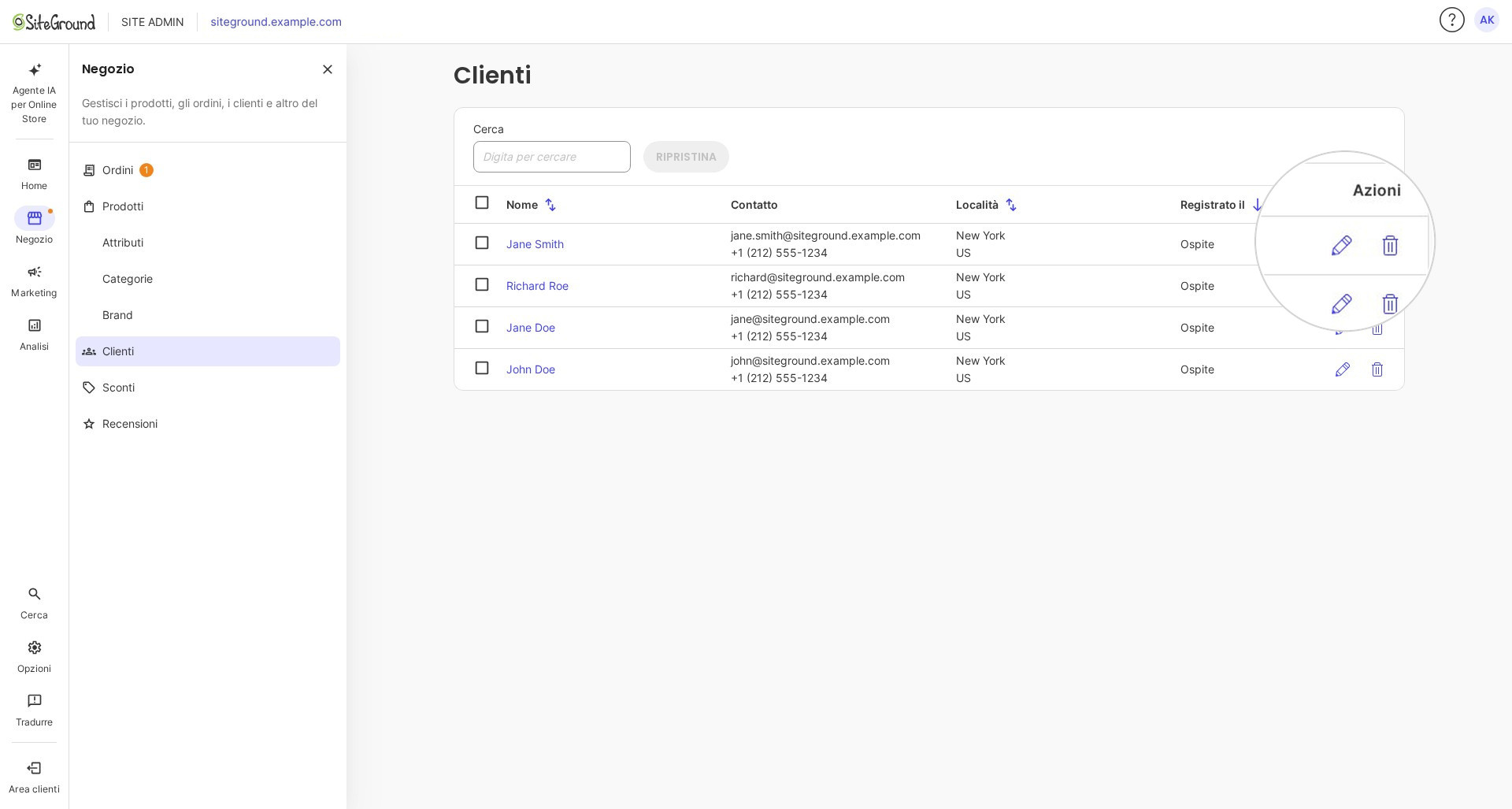Open the Analisi section
Image resolution: width=1512 pixels, height=809 pixels.
(34, 335)
